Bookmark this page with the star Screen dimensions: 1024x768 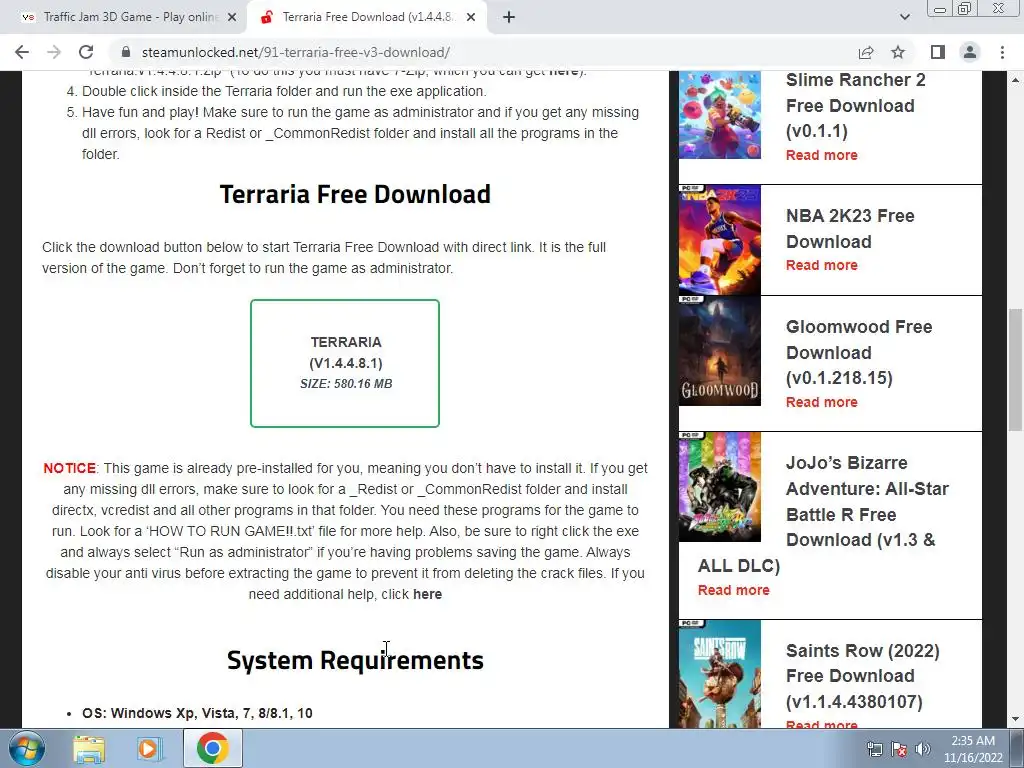[898, 52]
